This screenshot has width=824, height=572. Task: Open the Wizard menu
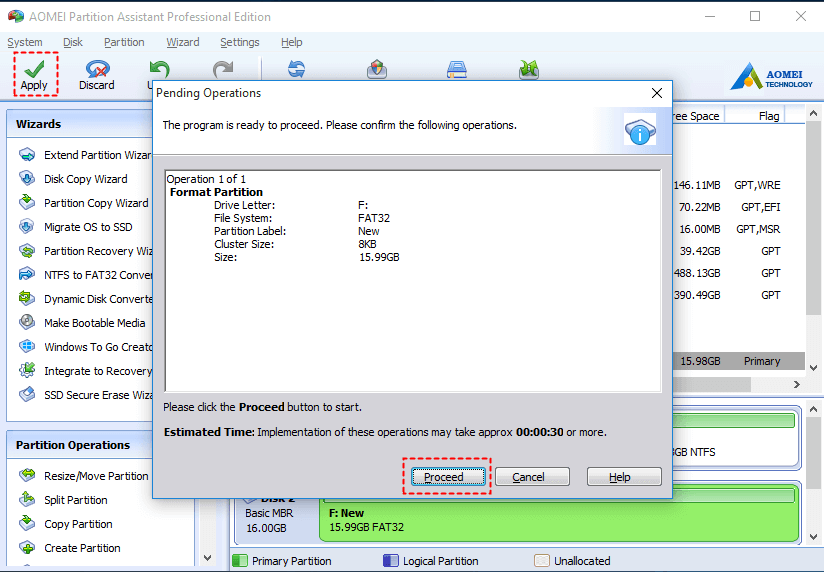tap(182, 42)
